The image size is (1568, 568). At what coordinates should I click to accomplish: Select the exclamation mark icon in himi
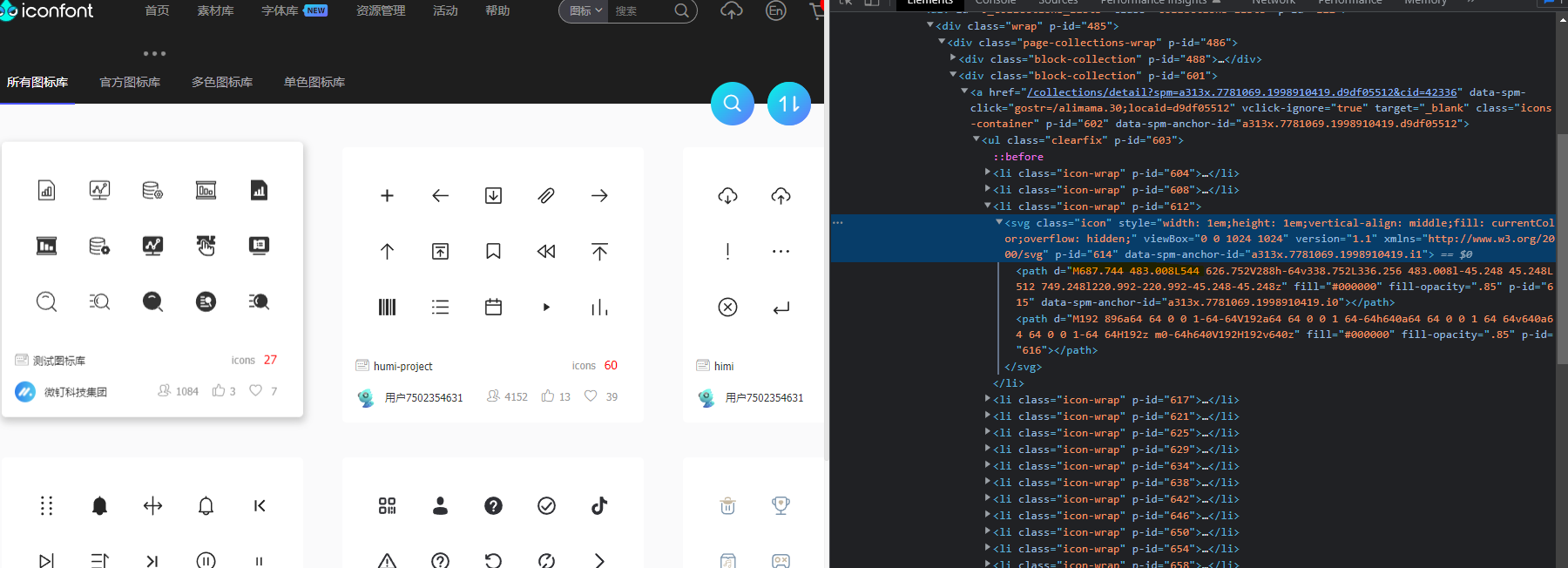point(728,252)
